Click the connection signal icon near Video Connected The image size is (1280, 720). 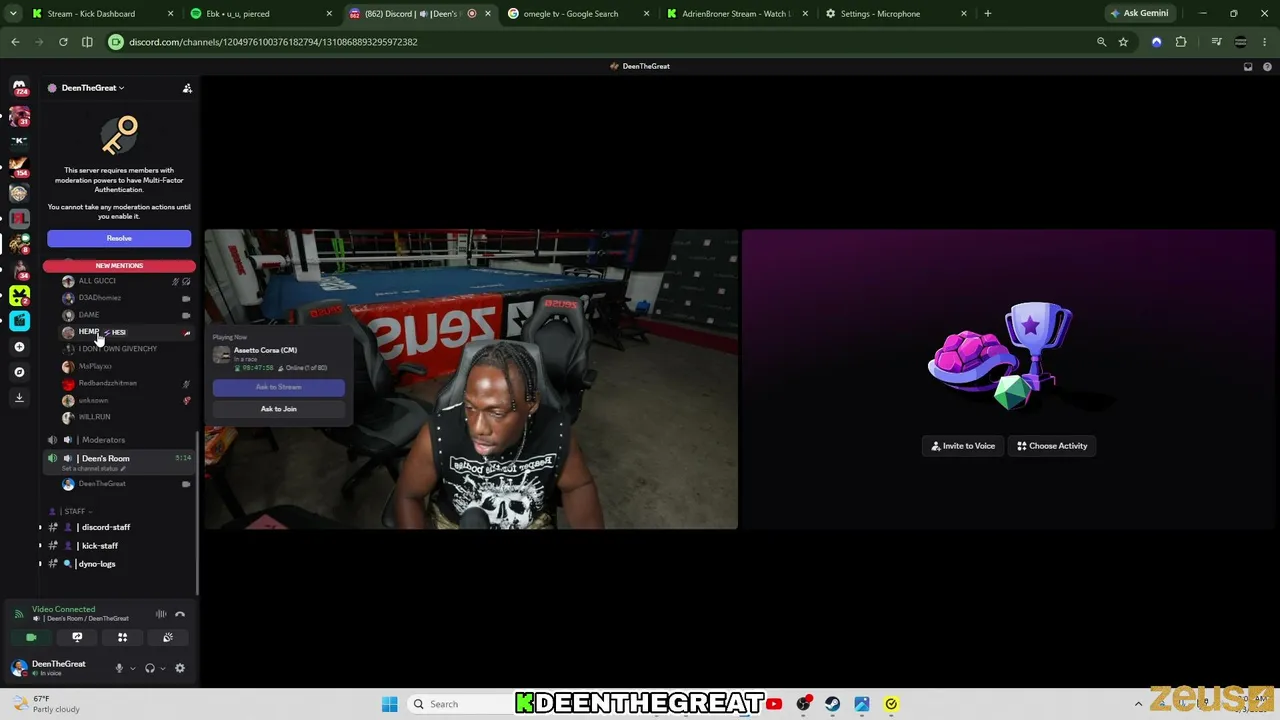click(x=19, y=614)
